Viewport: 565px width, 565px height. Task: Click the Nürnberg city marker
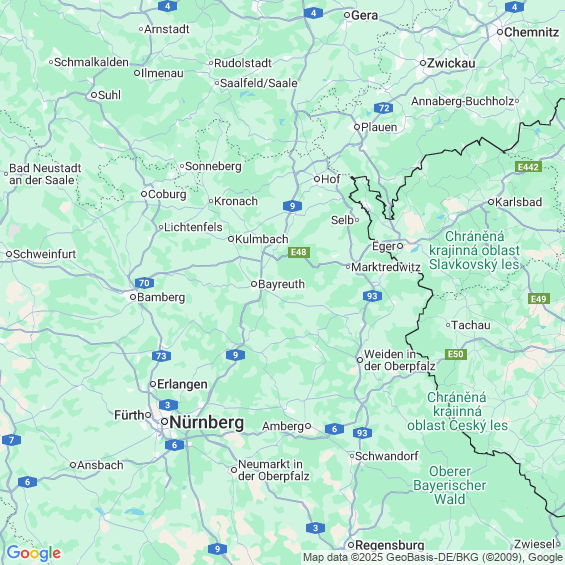coord(165,421)
